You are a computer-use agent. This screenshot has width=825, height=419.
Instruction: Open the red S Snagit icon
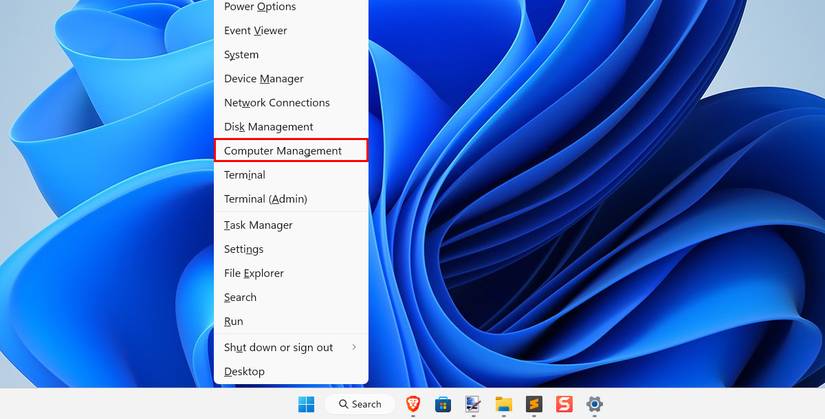point(564,404)
